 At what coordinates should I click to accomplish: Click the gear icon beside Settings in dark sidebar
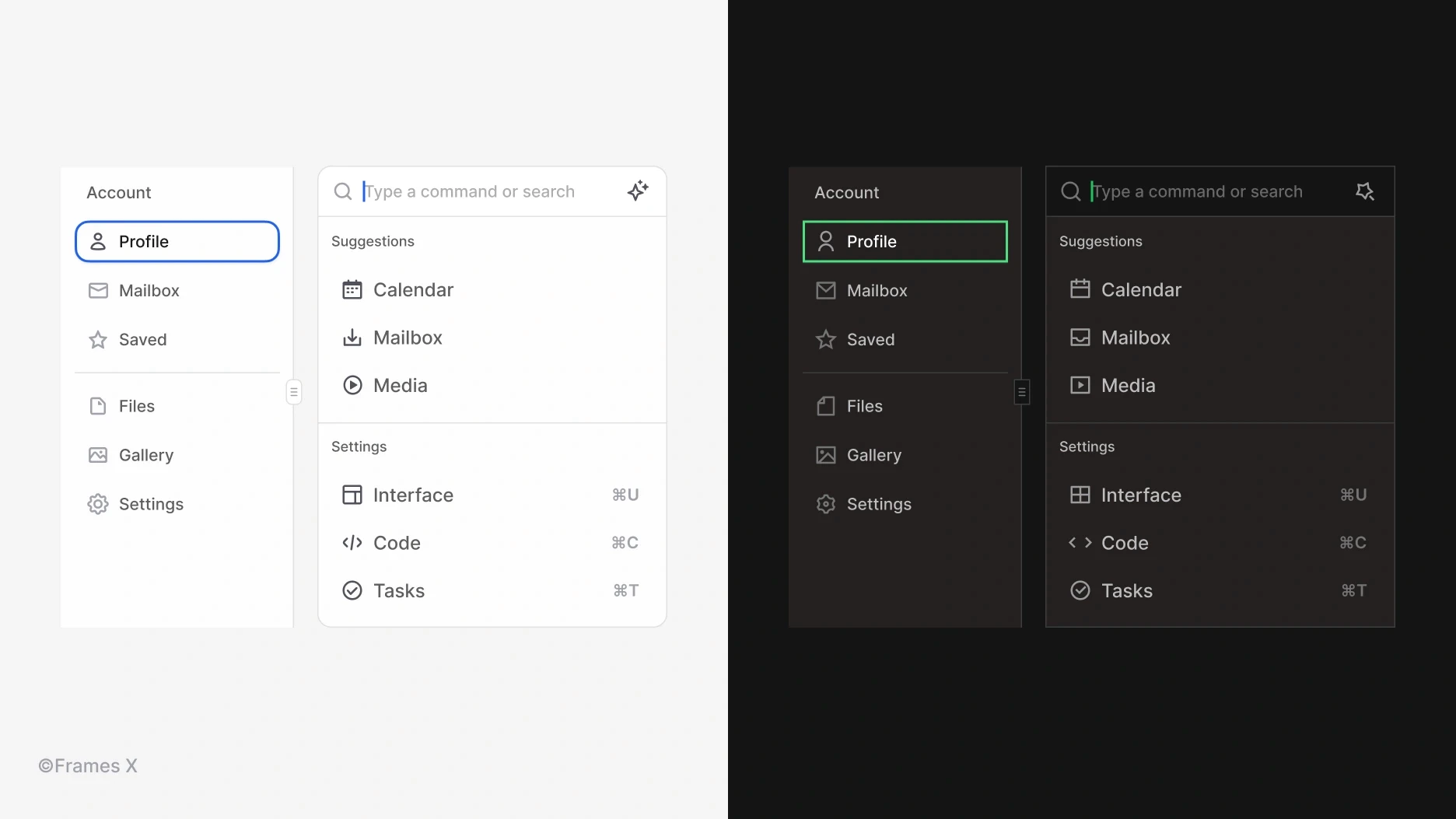826,504
